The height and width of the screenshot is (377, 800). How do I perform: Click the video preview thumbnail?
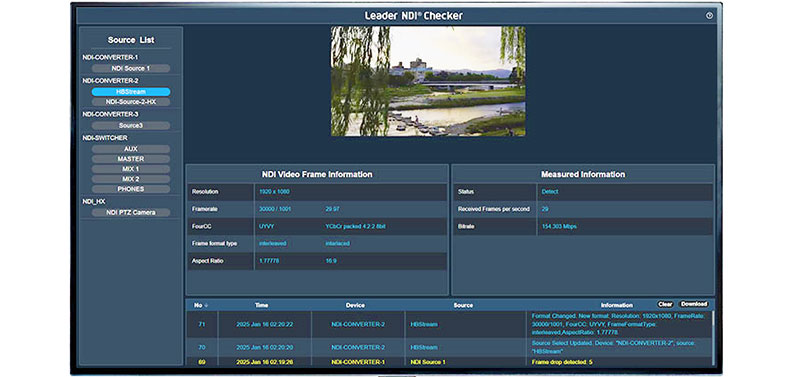click(x=428, y=81)
